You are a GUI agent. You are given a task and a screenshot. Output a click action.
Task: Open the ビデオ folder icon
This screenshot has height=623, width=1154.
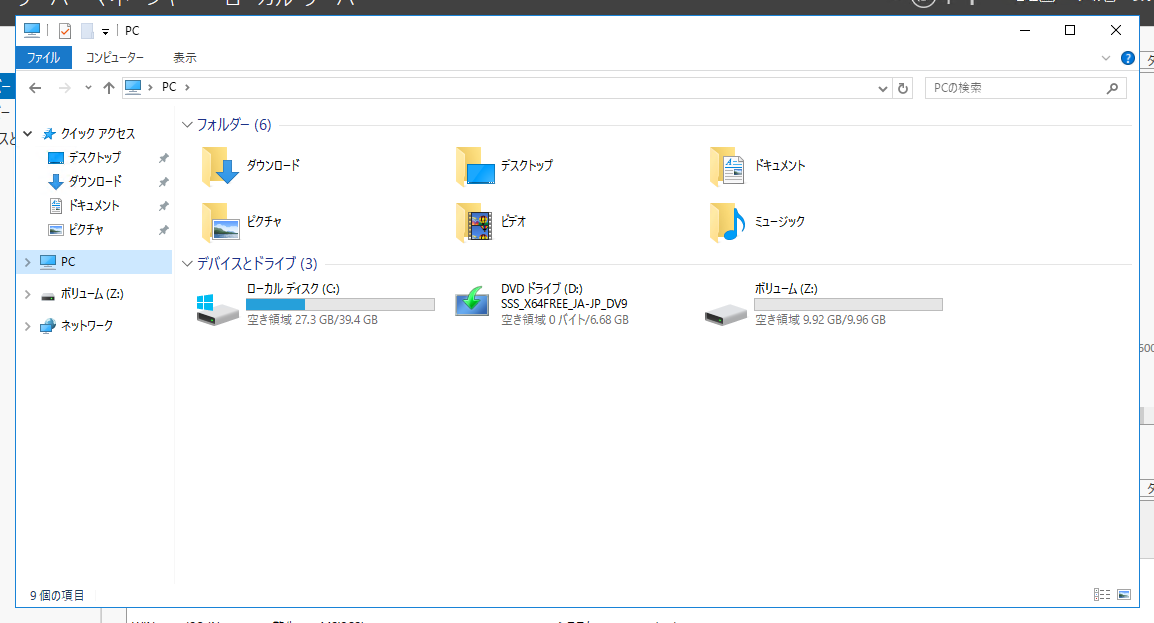click(475, 222)
